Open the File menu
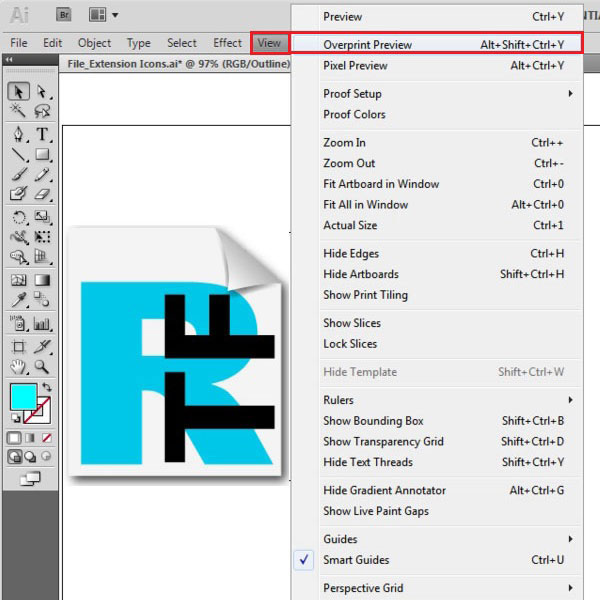Image resolution: width=600 pixels, height=600 pixels. pyautogui.click(x=19, y=43)
